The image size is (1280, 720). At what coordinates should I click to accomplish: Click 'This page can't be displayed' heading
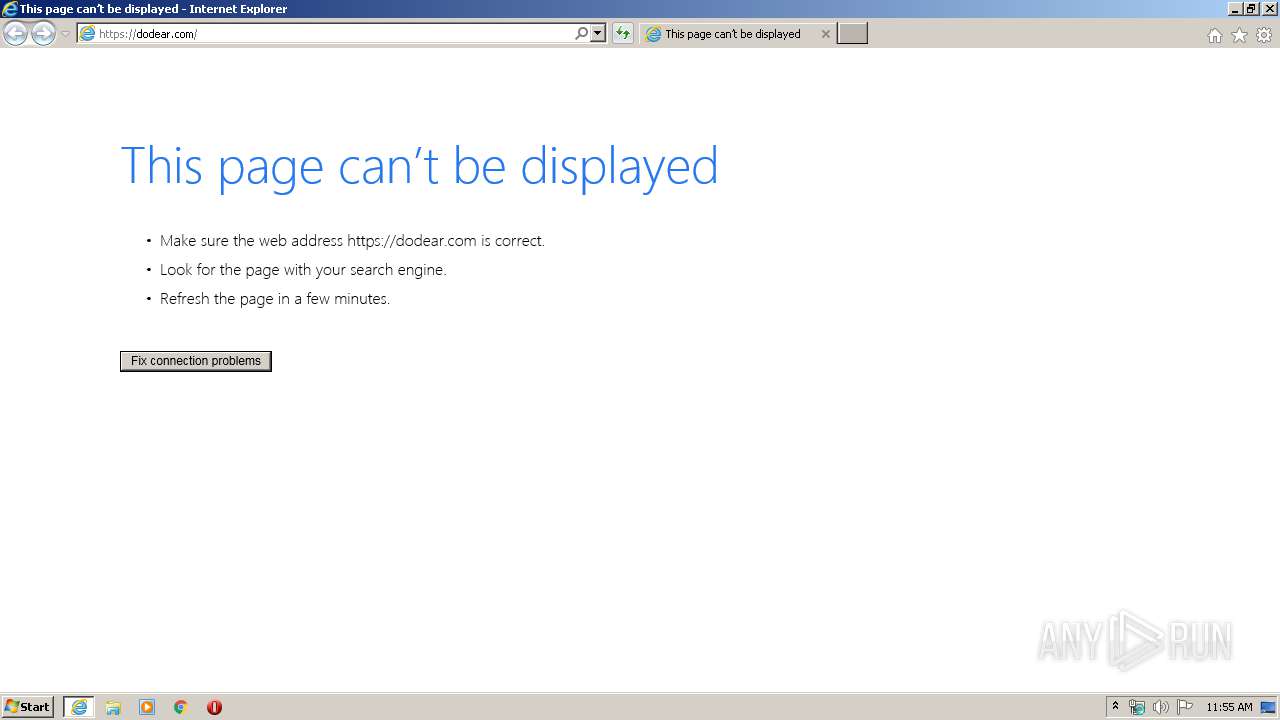419,166
